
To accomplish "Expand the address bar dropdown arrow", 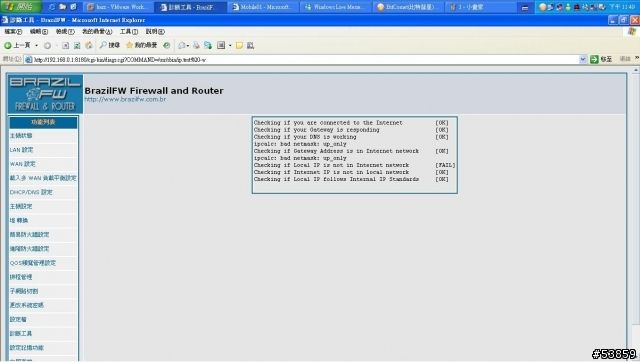I will (583, 60).
